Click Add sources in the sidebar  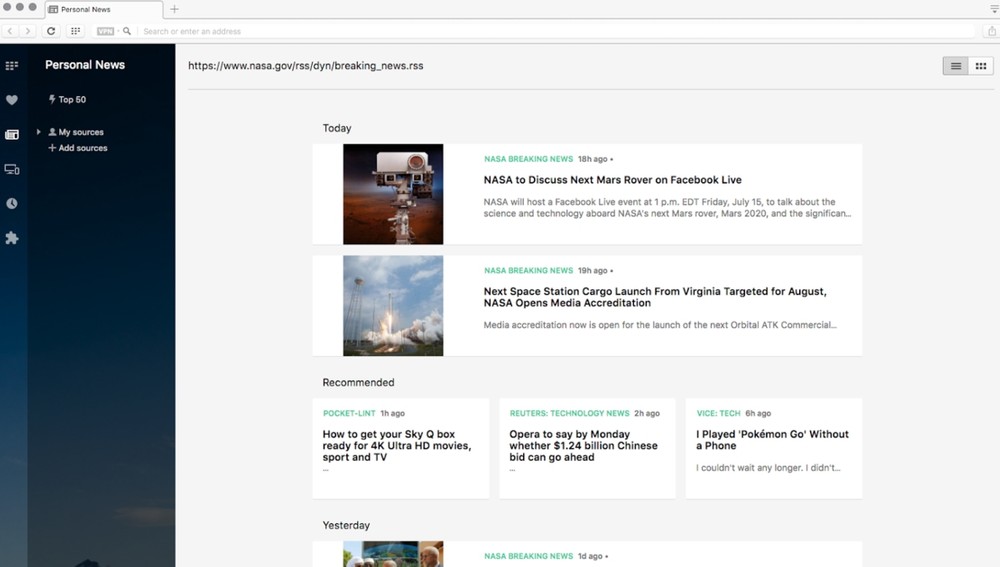tap(78, 148)
